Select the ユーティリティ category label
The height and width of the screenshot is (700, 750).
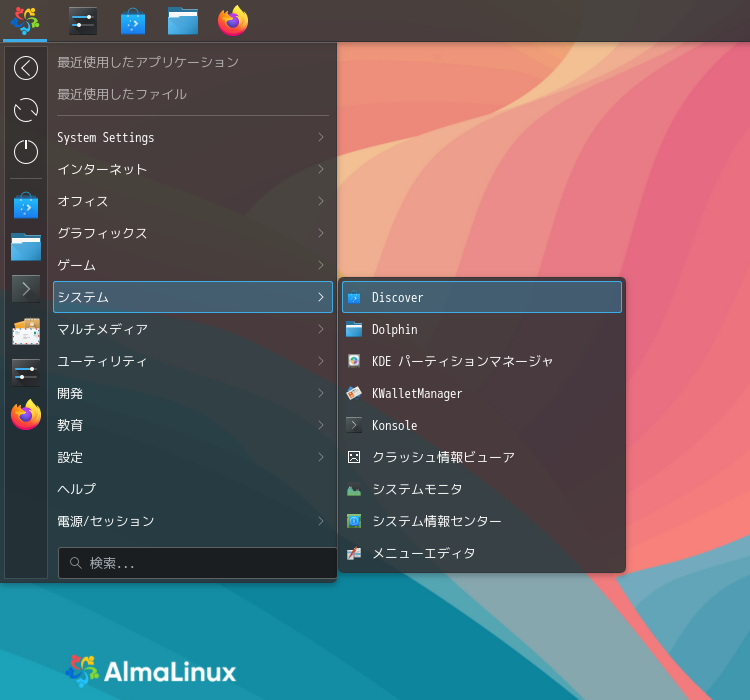[102, 361]
